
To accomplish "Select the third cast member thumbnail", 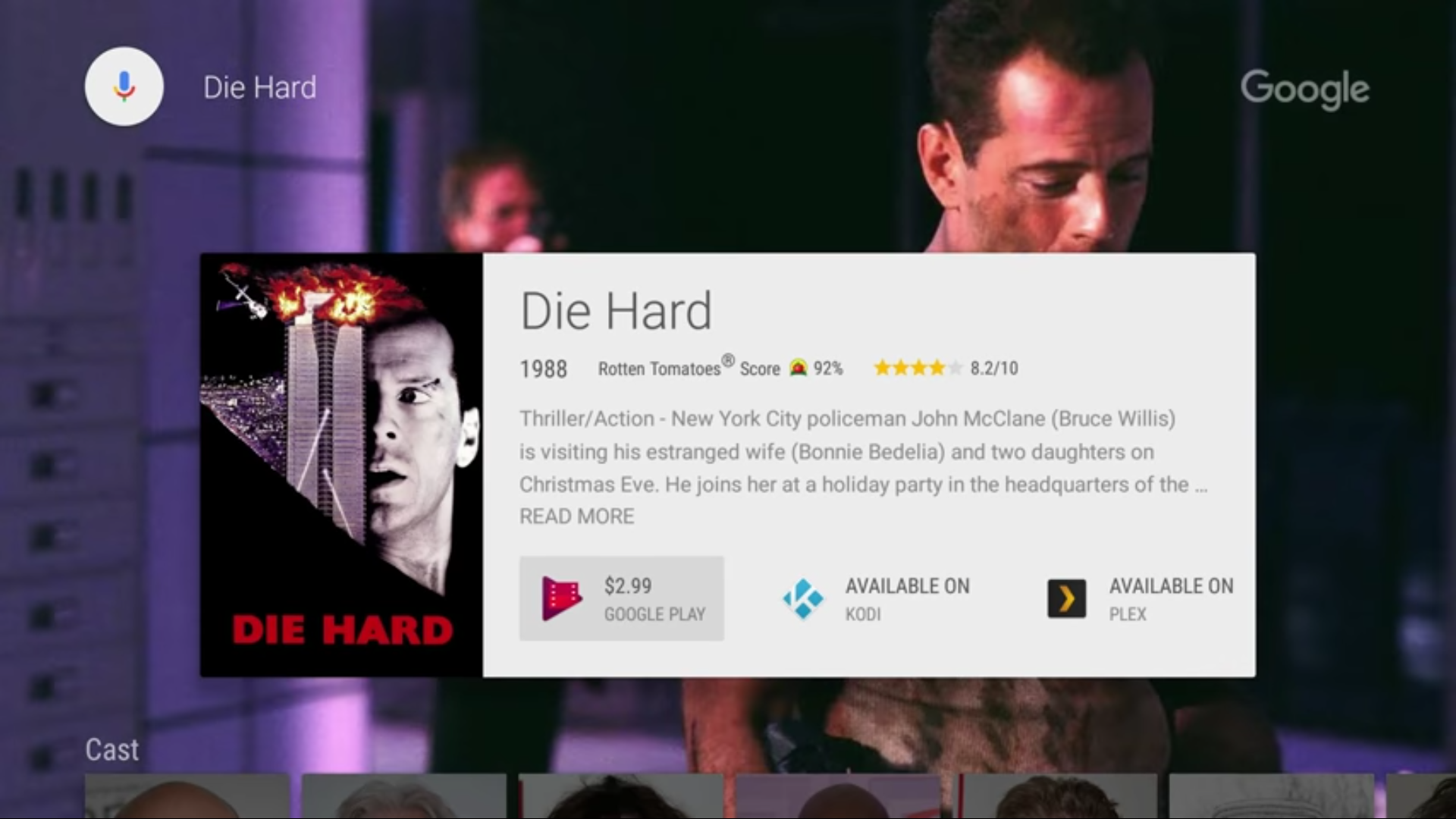I will tap(621, 796).
